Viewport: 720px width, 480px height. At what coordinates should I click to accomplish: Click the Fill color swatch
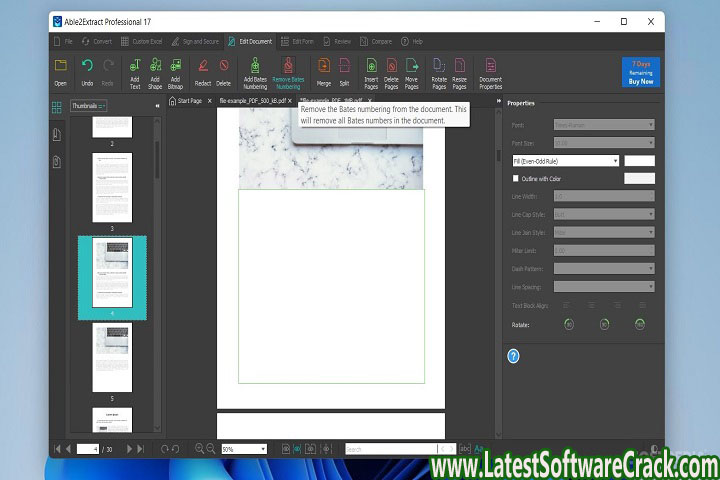click(639, 160)
